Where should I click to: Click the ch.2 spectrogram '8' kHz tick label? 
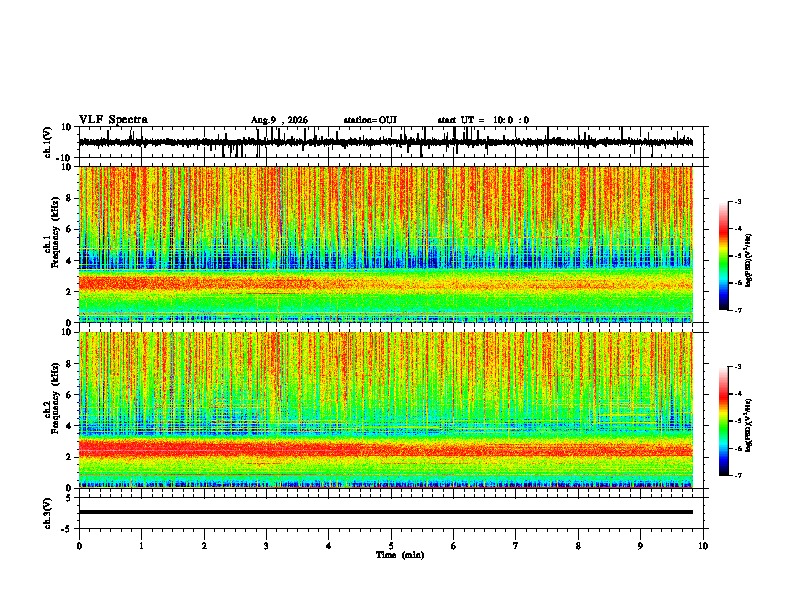click(69, 364)
